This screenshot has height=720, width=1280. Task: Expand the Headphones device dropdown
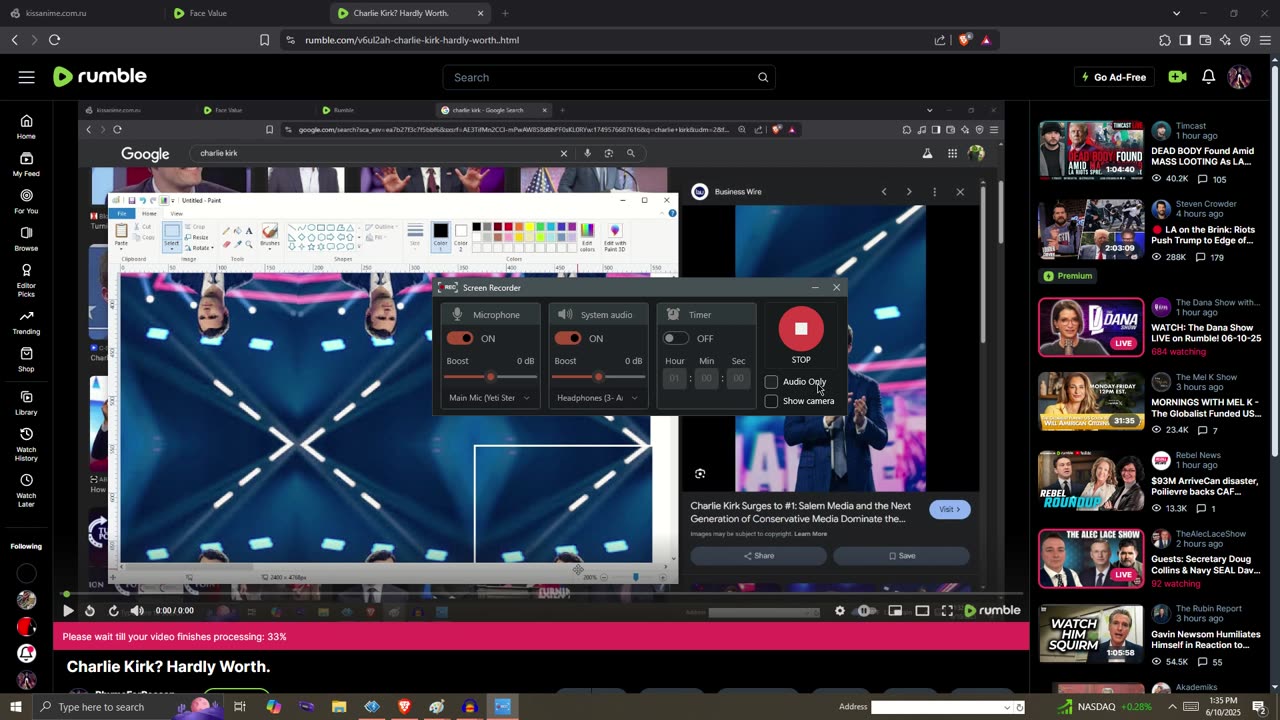[x=598, y=398]
